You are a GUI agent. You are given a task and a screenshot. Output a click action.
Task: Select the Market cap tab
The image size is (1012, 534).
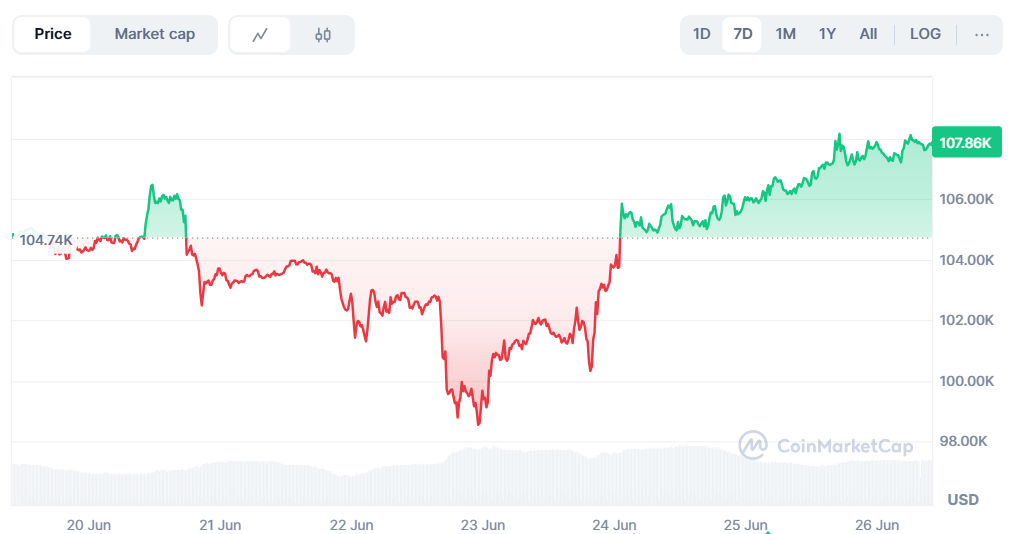(x=154, y=34)
